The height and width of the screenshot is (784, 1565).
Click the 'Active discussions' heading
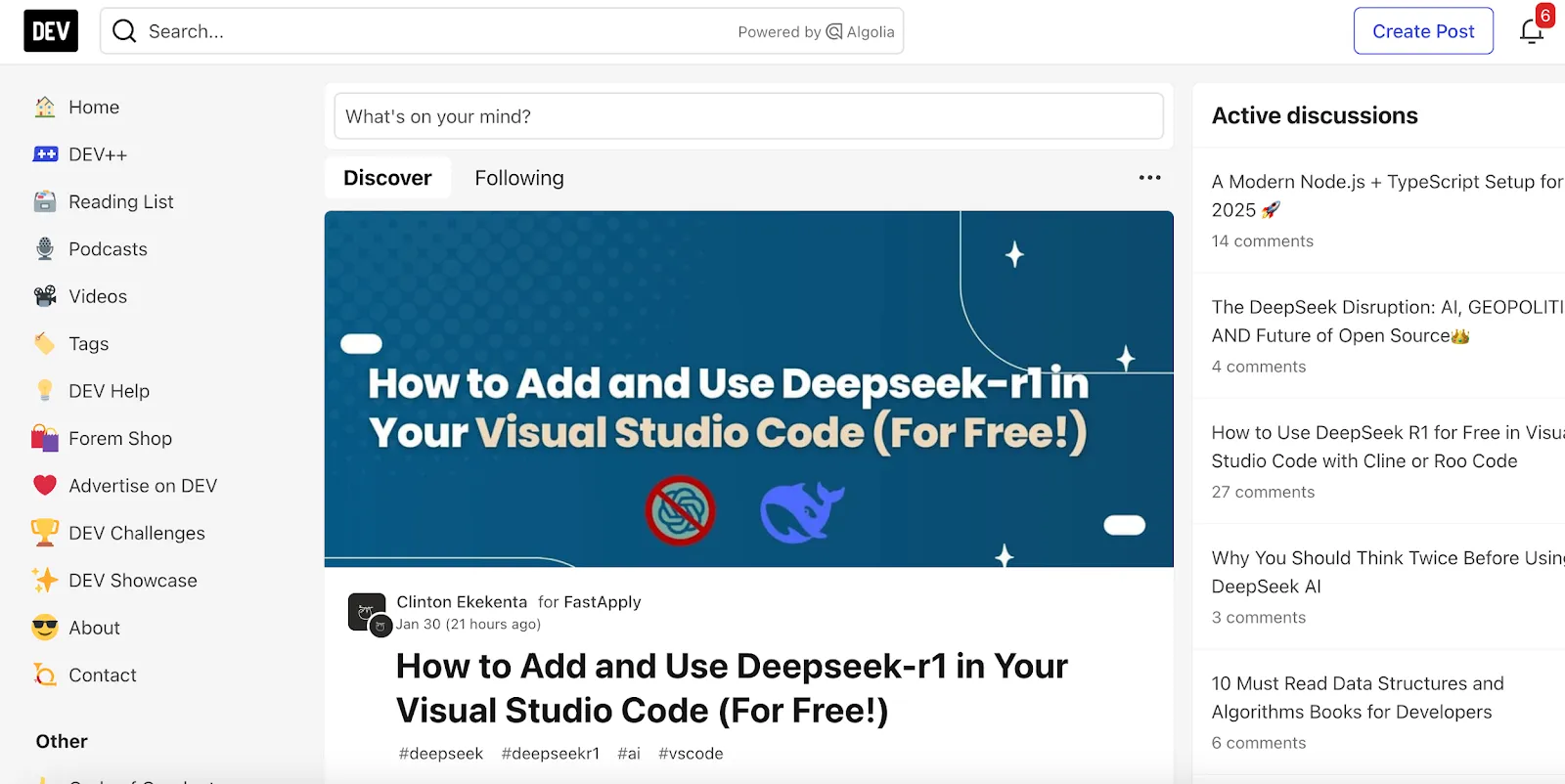pos(1315,115)
